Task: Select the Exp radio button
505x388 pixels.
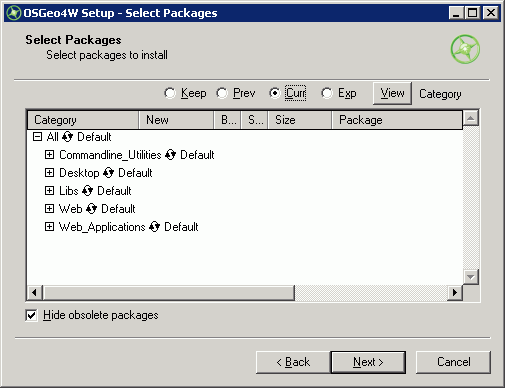Action: 327,93
